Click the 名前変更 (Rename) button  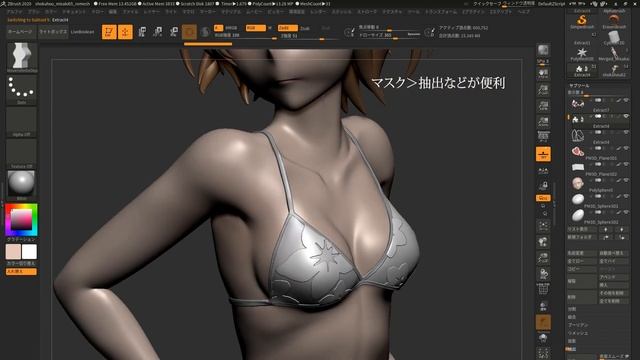(582, 253)
